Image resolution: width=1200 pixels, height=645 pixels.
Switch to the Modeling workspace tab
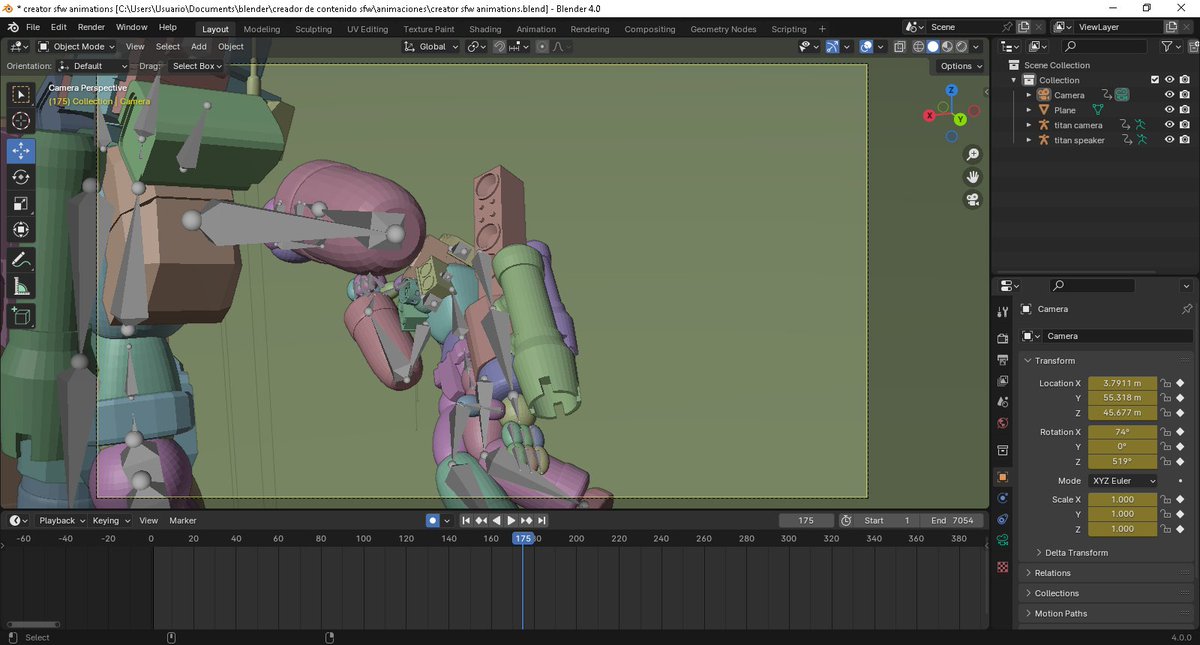262,29
